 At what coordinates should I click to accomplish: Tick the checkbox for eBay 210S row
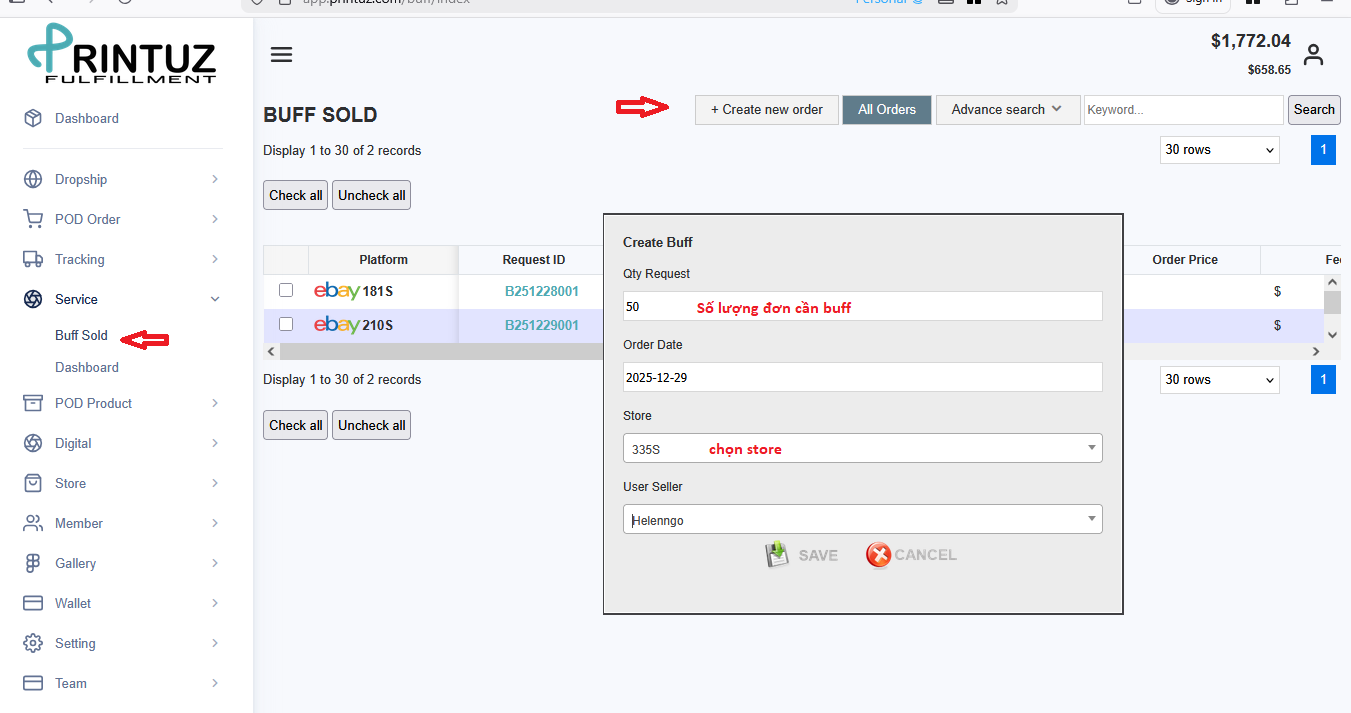(x=286, y=324)
